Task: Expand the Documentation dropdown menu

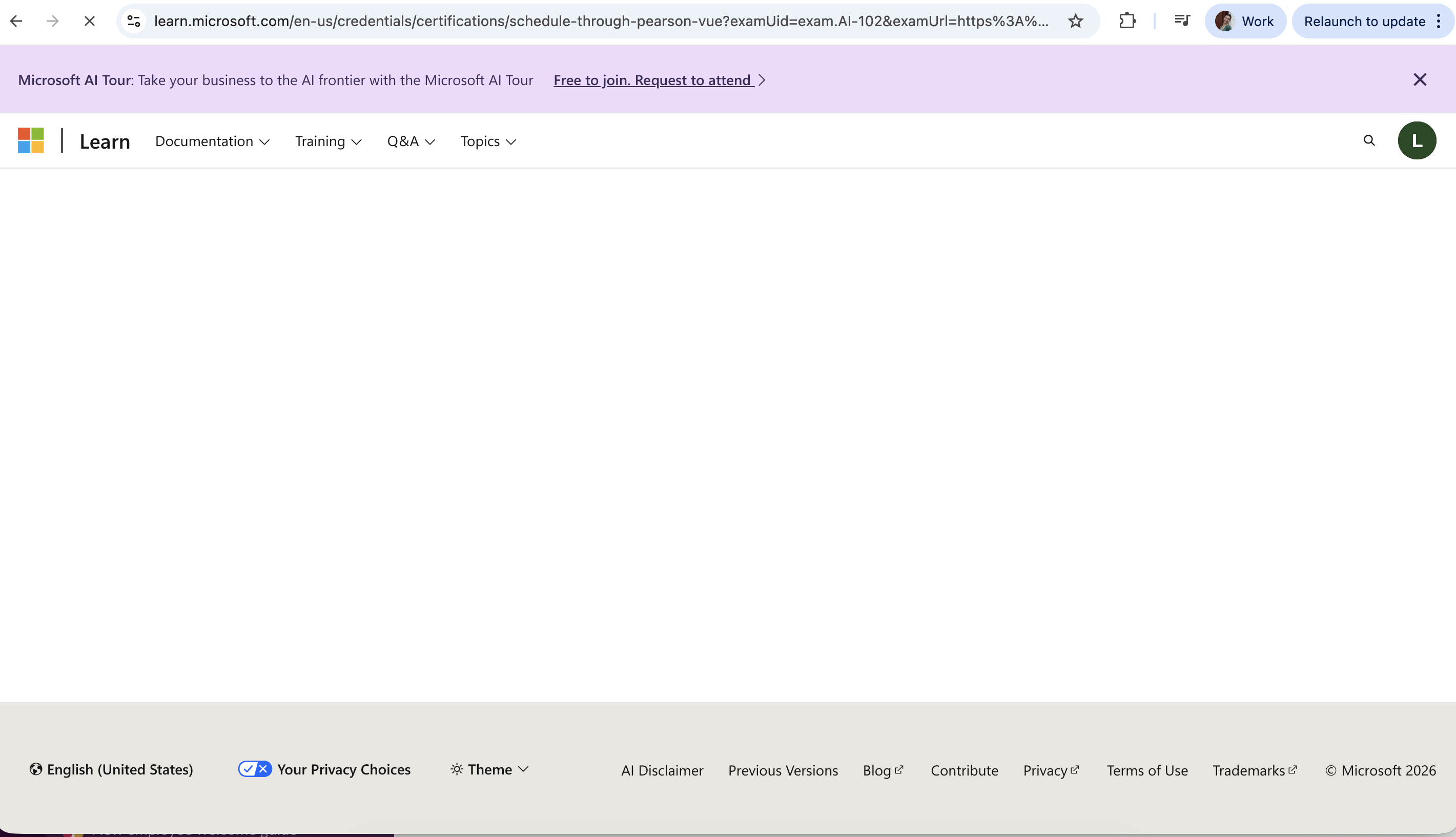Action: (x=212, y=141)
